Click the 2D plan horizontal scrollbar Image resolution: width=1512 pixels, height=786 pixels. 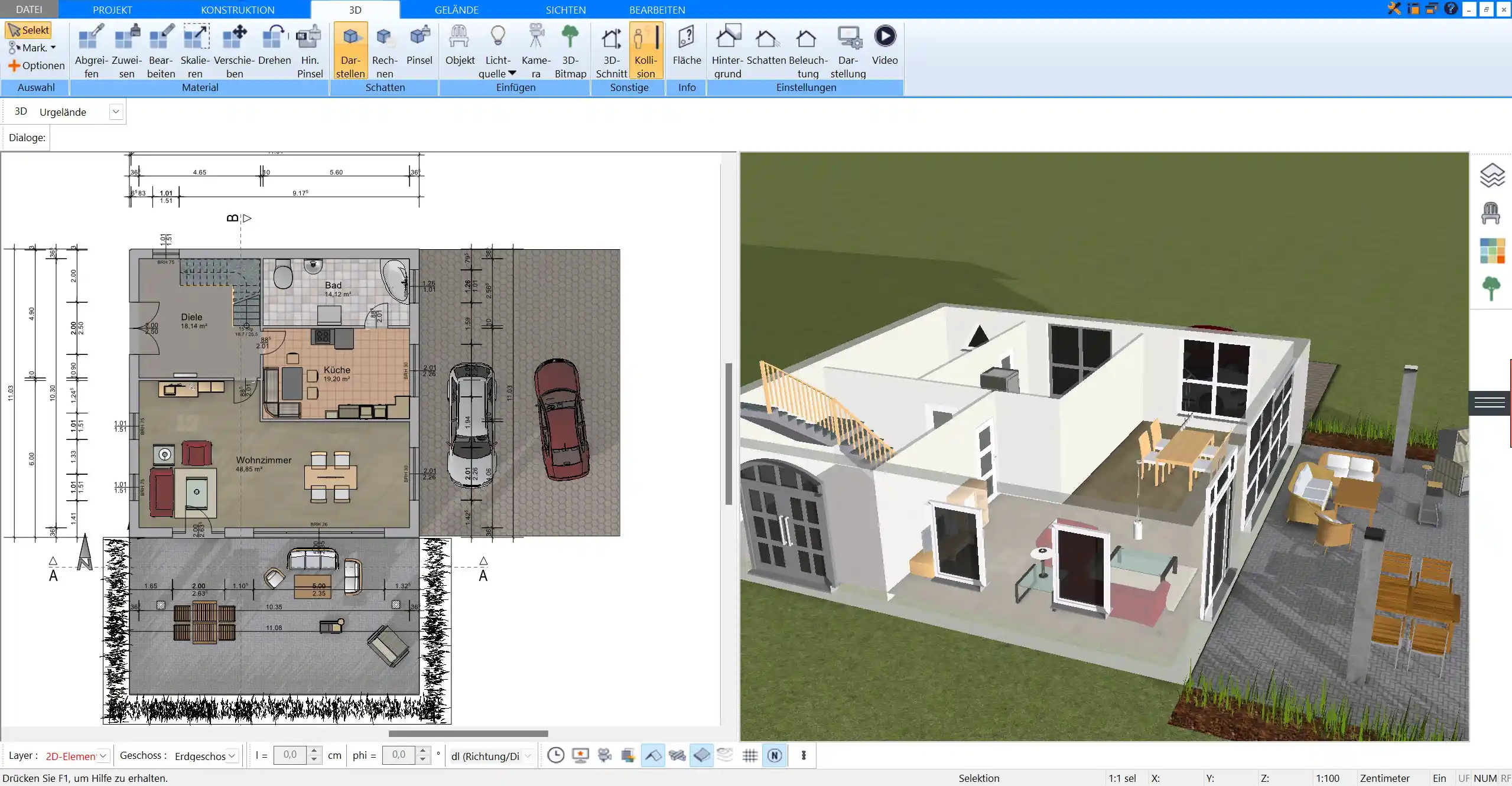coord(468,733)
